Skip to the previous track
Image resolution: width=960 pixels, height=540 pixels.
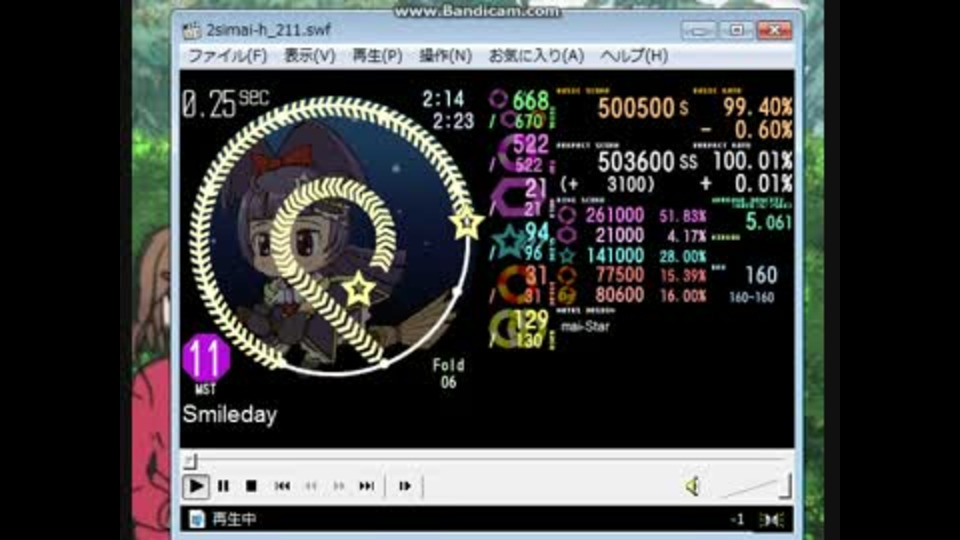coord(282,486)
